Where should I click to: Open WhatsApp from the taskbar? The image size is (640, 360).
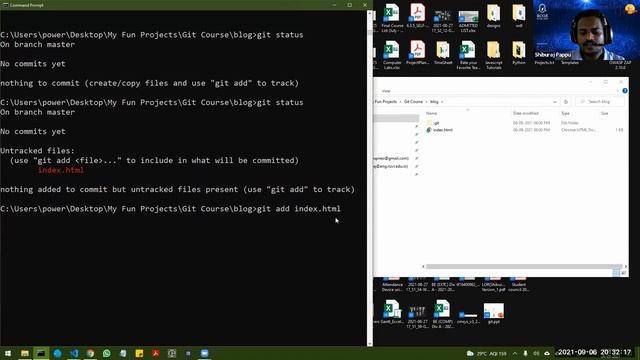(107, 353)
